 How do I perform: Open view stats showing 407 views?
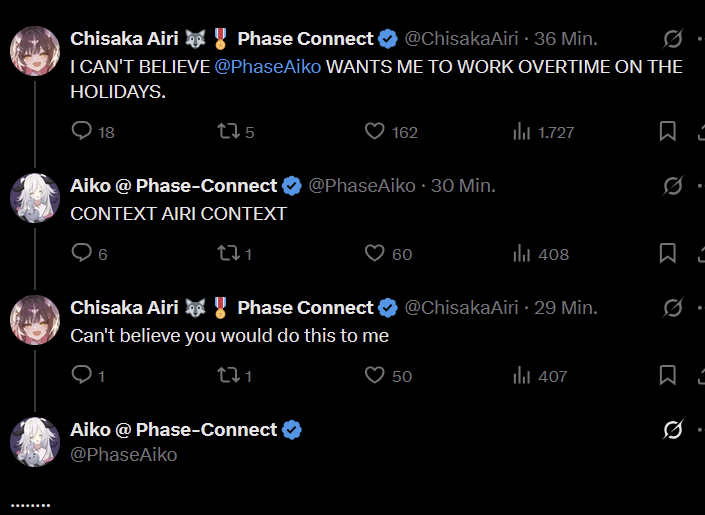point(521,376)
